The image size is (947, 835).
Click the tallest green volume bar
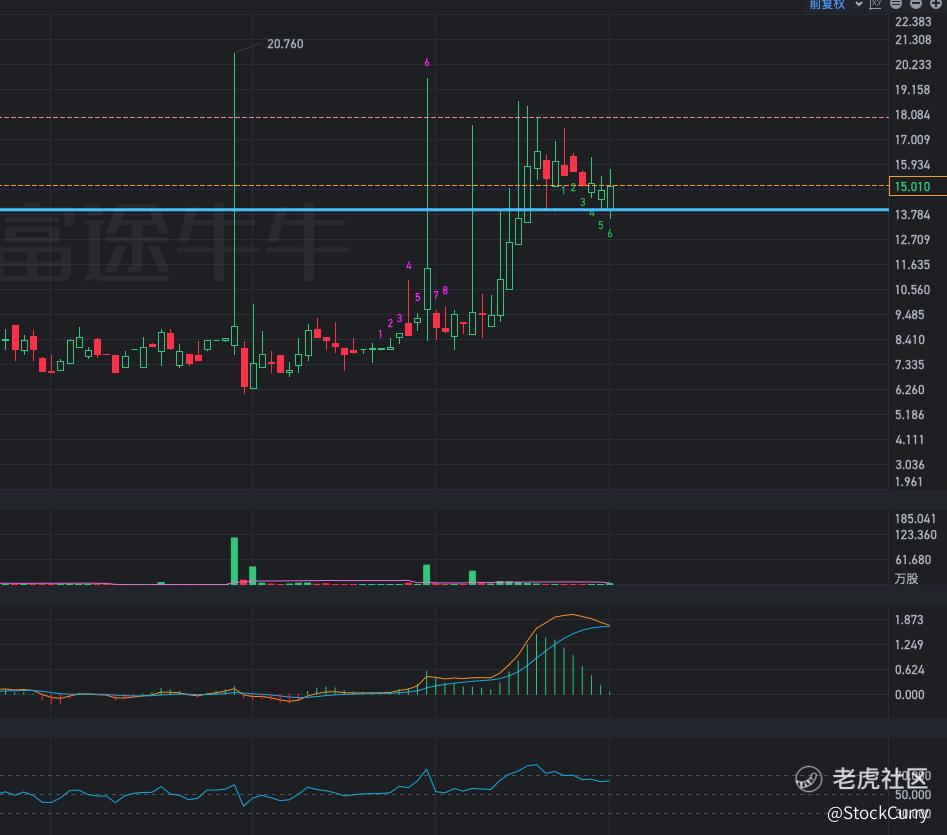(235, 560)
